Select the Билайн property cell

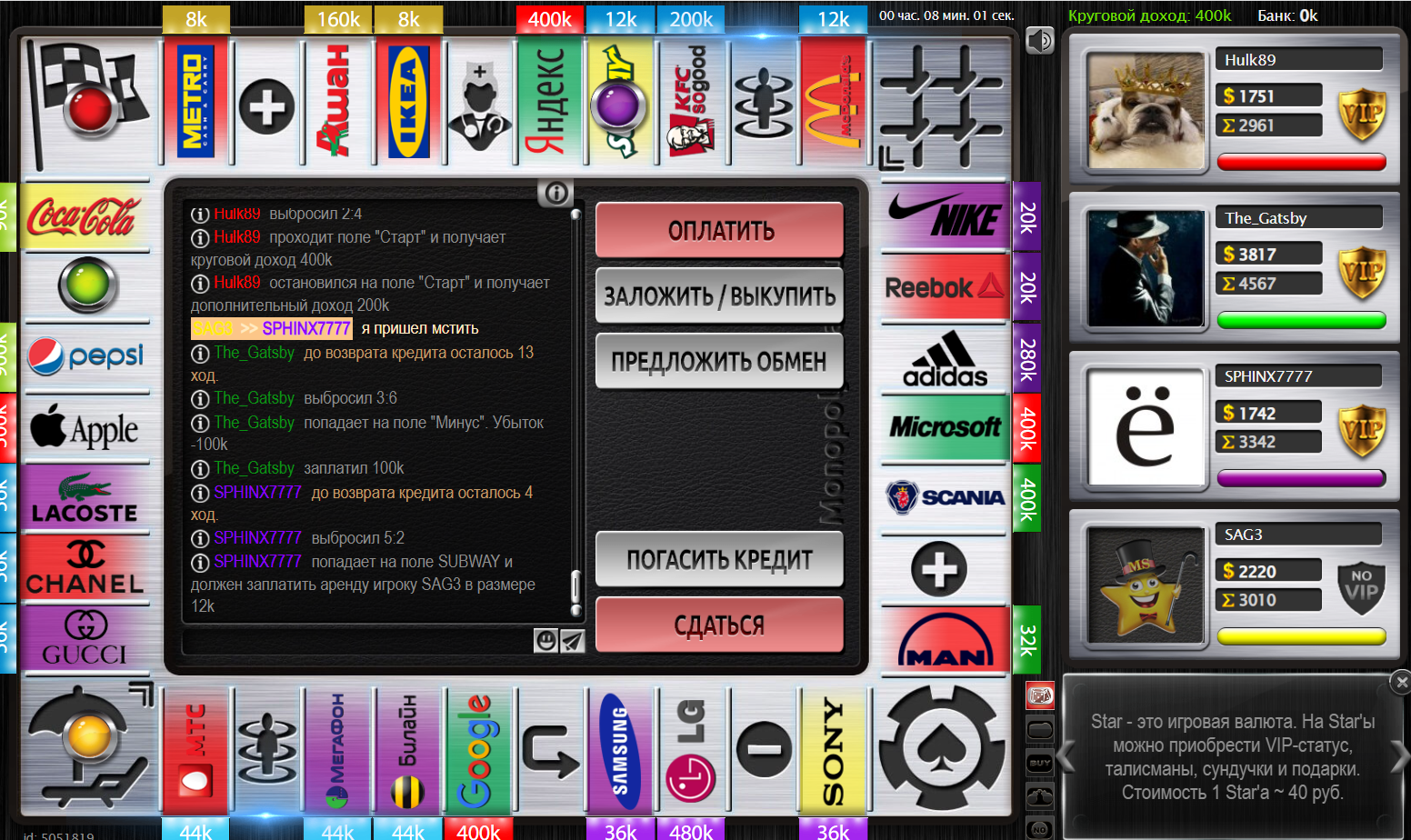408,751
